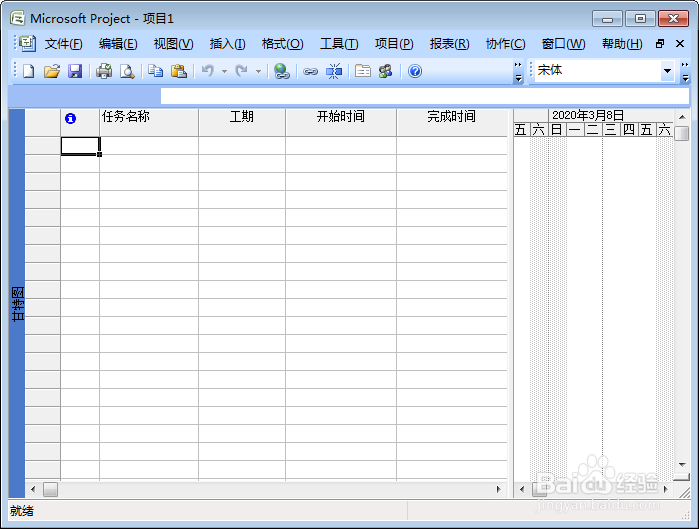Copy the selected cell with the copy icon
699x529 pixels.
tap(156, 71)
